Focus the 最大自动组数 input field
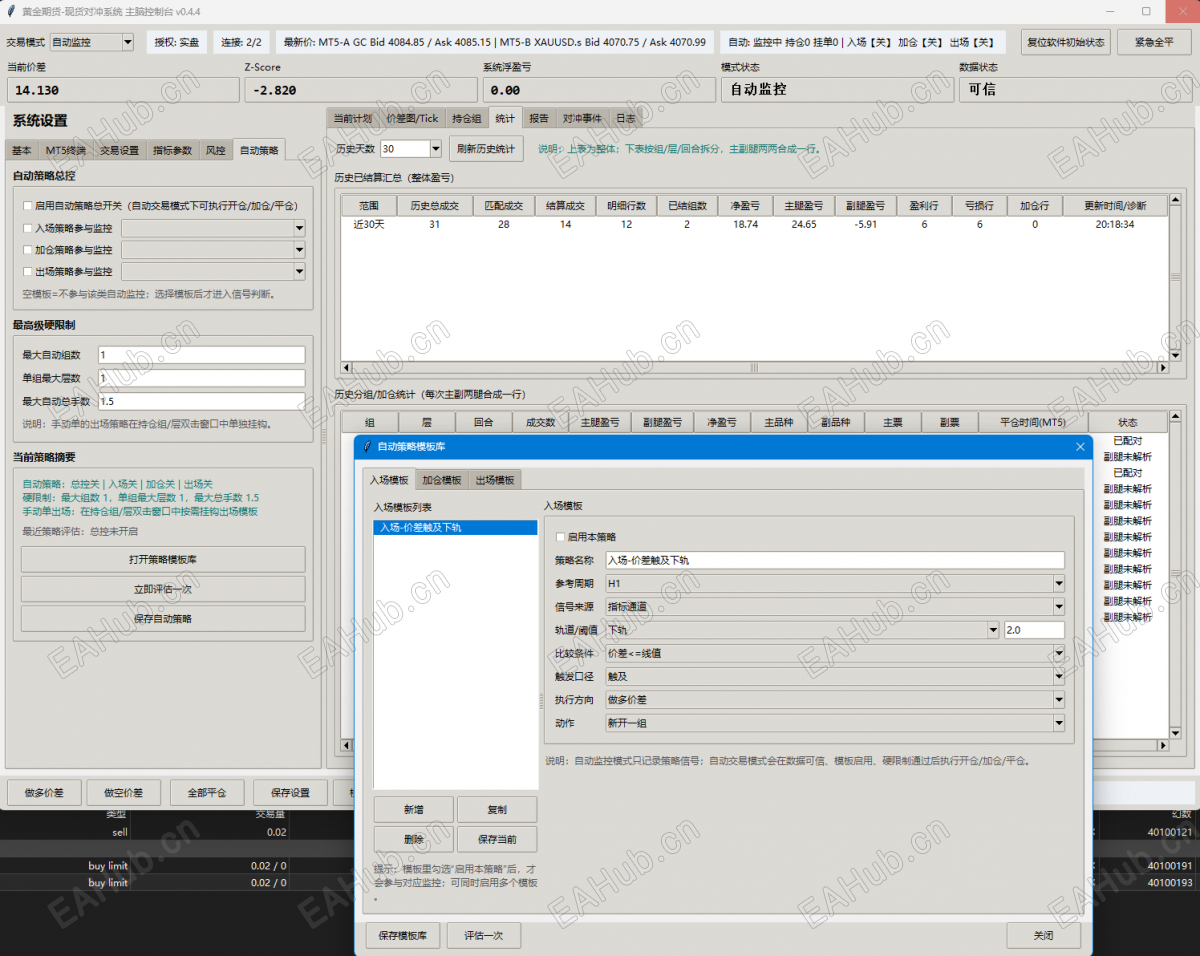 201,355
